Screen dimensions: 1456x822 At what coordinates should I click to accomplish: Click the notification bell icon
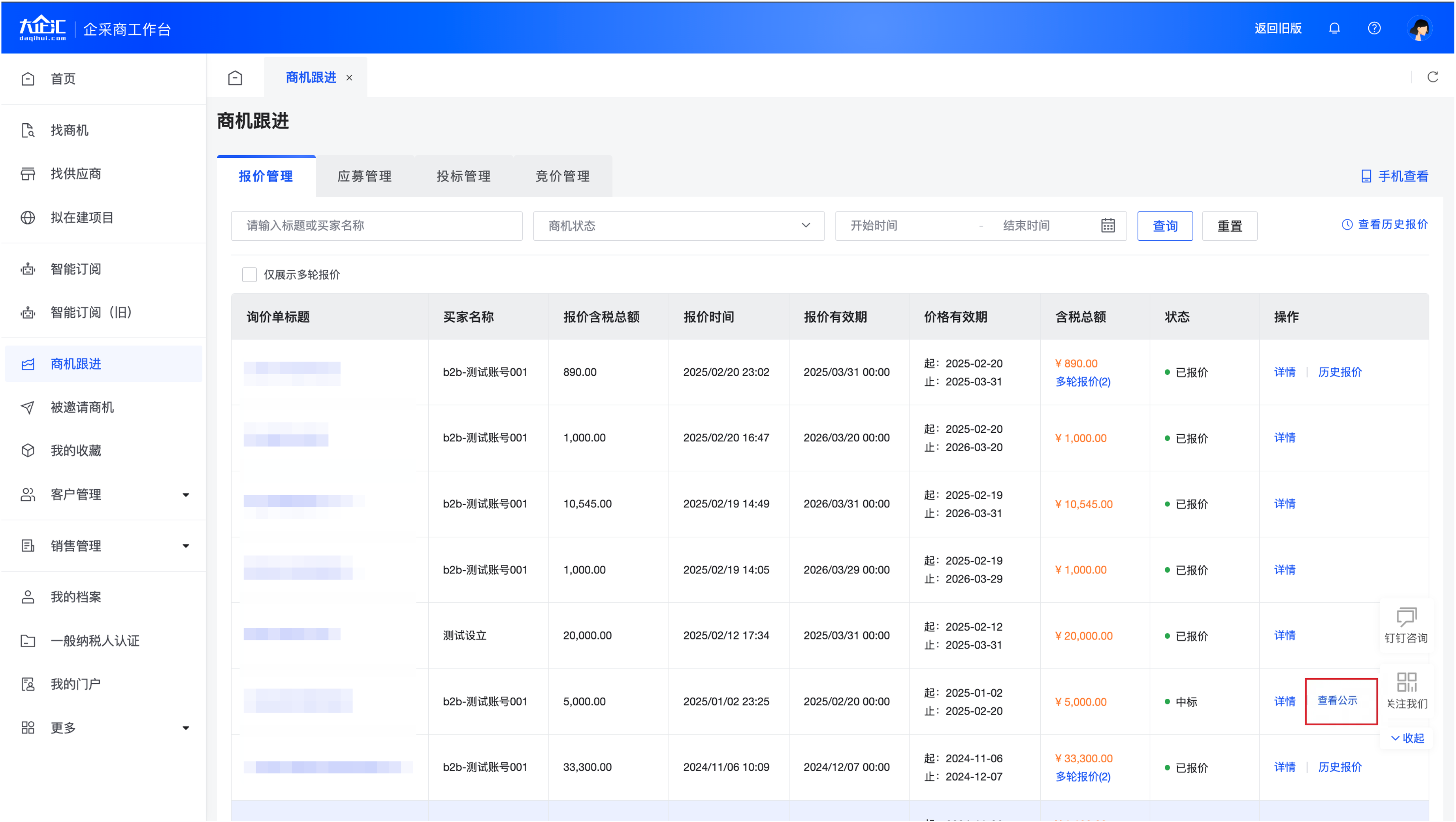[1334, 28]
